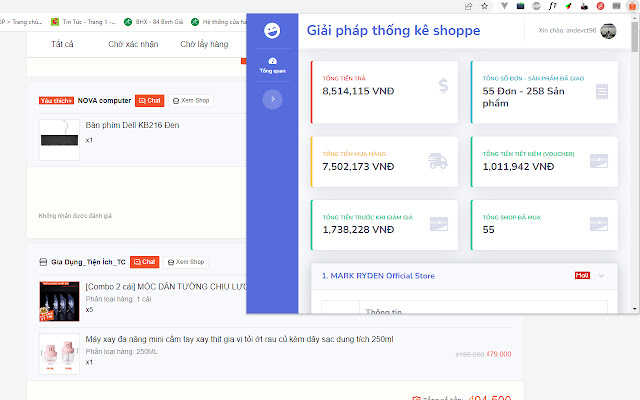Click Xem Shop for NOVA computer
This screenshot has height=400, width=640.
(191, 100)
